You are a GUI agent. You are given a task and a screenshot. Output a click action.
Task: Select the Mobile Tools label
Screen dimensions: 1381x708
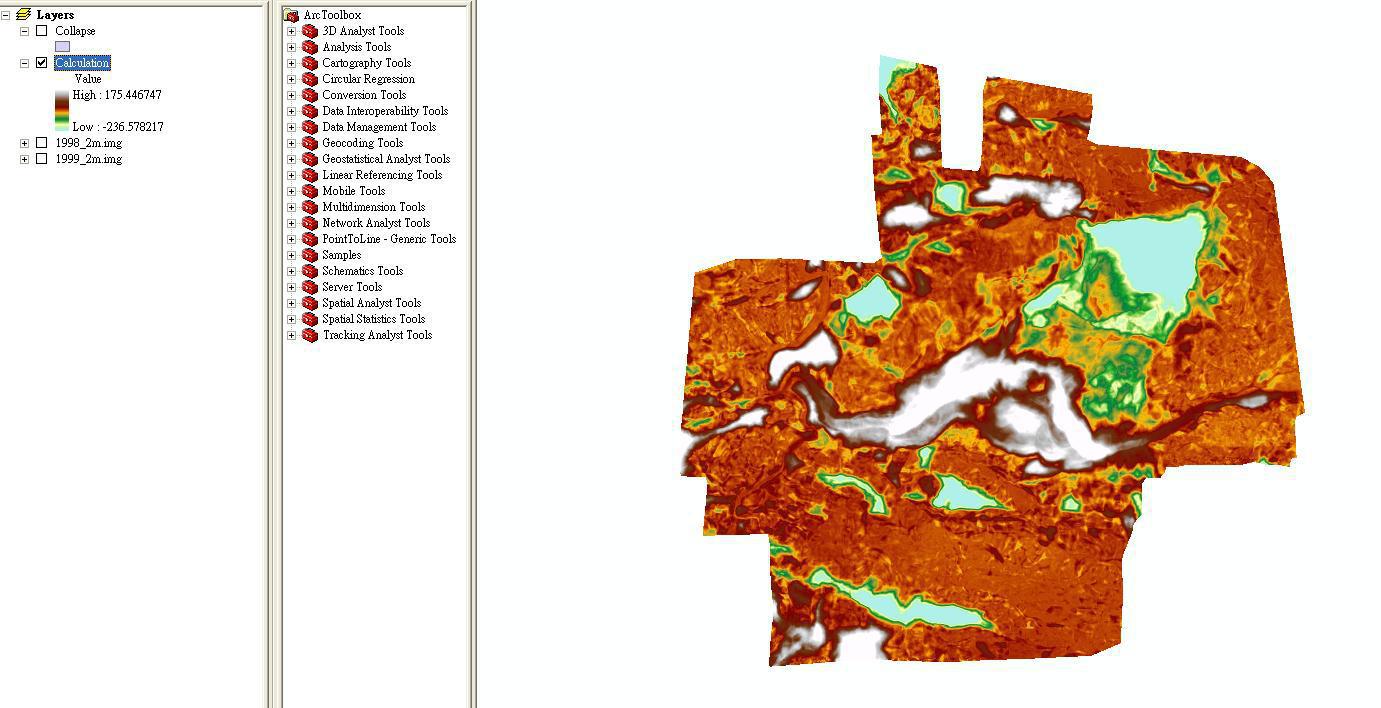coord(353,191)
